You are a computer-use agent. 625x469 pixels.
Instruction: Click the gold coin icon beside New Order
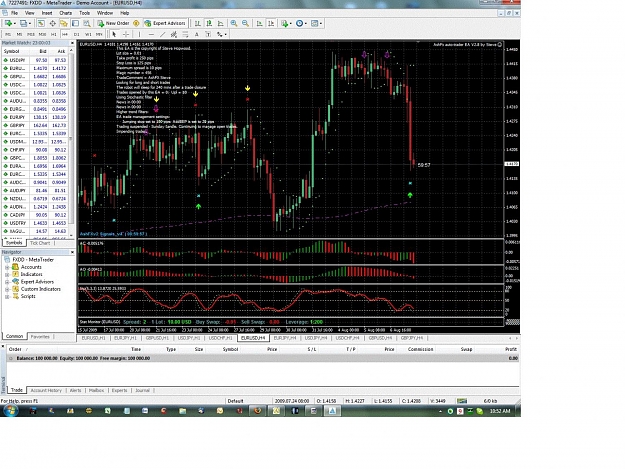click(136, 24)
